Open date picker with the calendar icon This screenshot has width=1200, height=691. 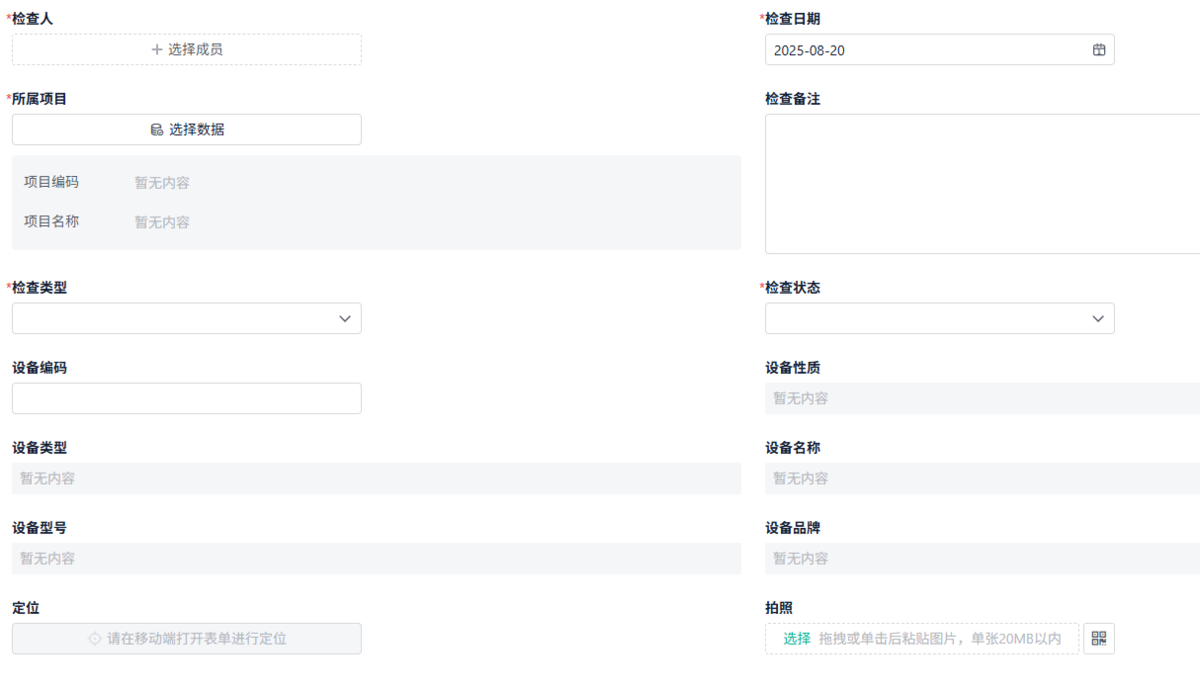(x=1097, y=49)
